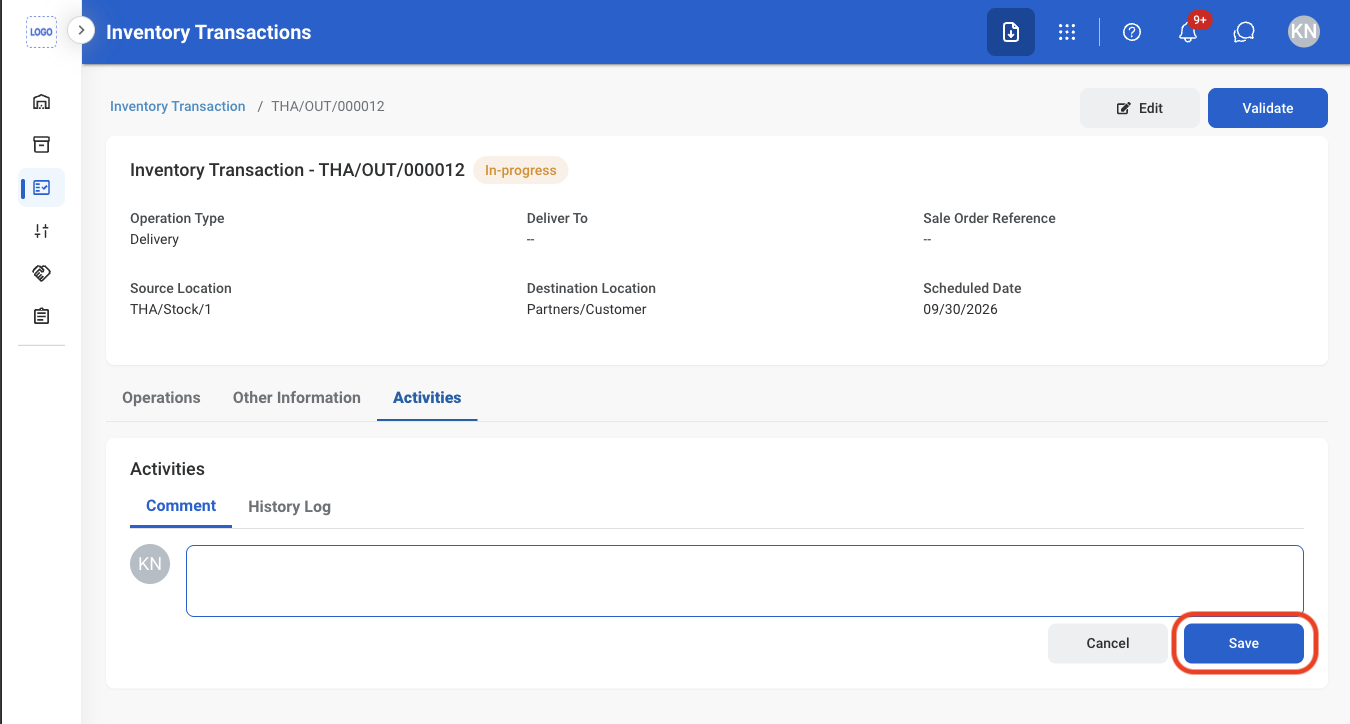
Task: Click the Partners/Customer destination value
Action: [587, 309]
